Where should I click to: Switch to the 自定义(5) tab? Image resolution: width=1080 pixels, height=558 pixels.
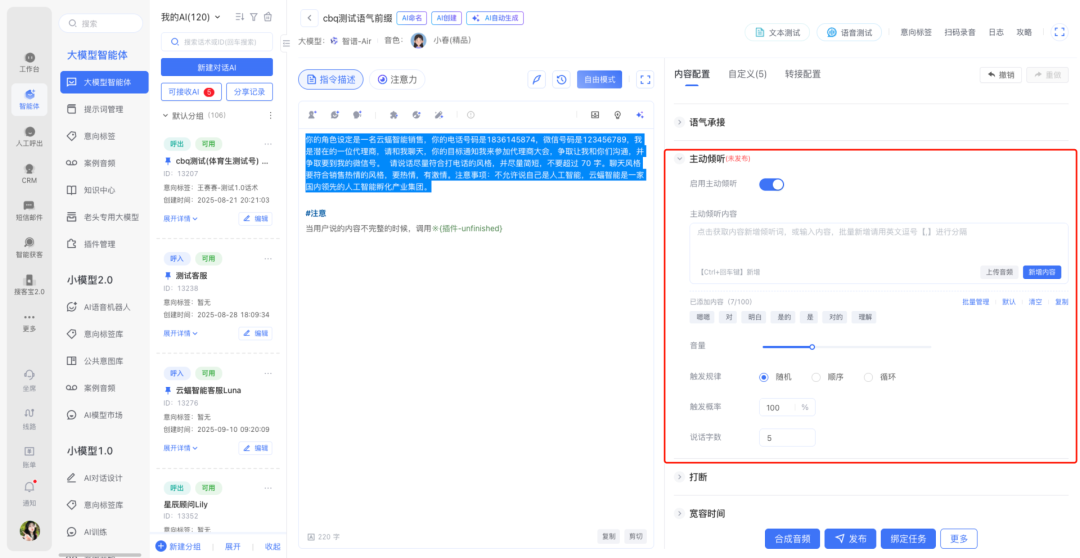click(747, 74)
